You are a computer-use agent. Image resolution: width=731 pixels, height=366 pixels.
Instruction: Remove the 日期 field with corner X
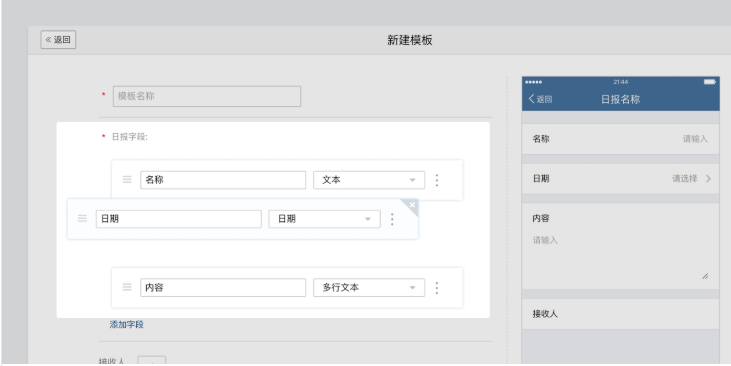[412, 205]
